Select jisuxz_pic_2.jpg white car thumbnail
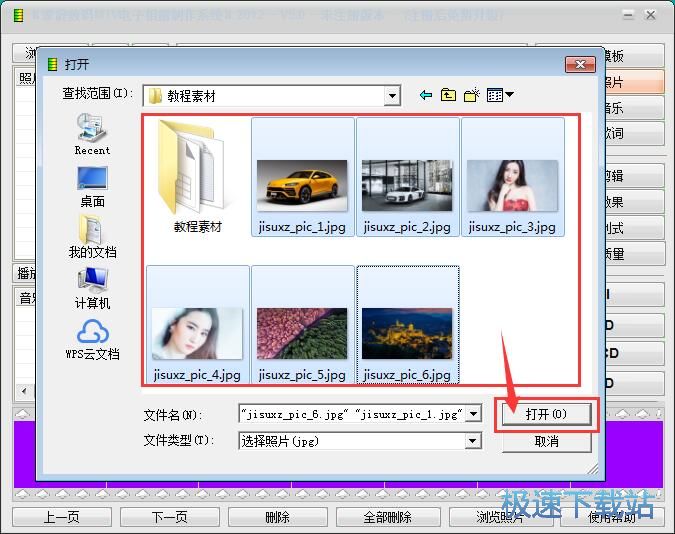Viewport: 675px width, 534px height. (x=407, y=177)
